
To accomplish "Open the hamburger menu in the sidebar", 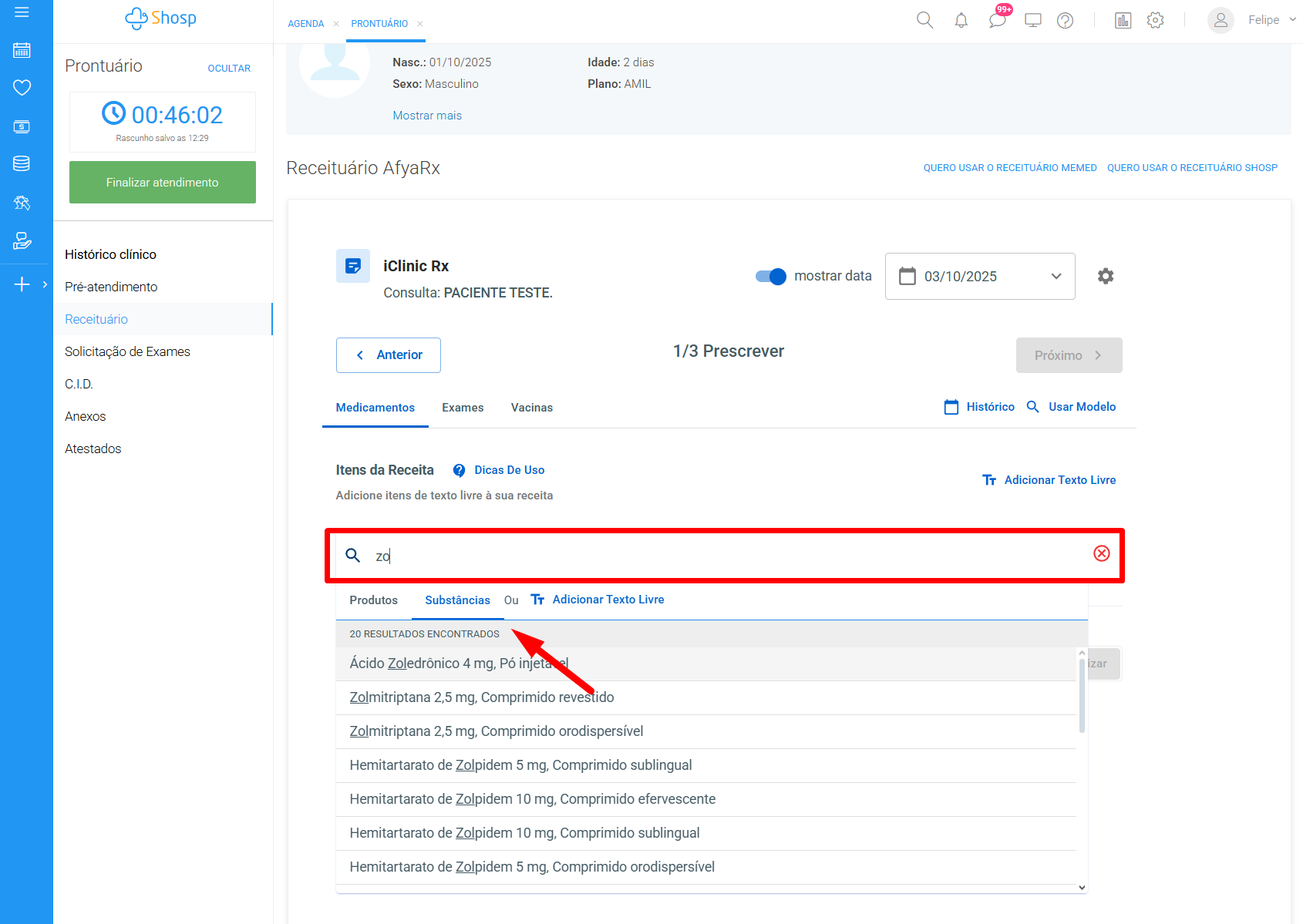I will 22,12.
